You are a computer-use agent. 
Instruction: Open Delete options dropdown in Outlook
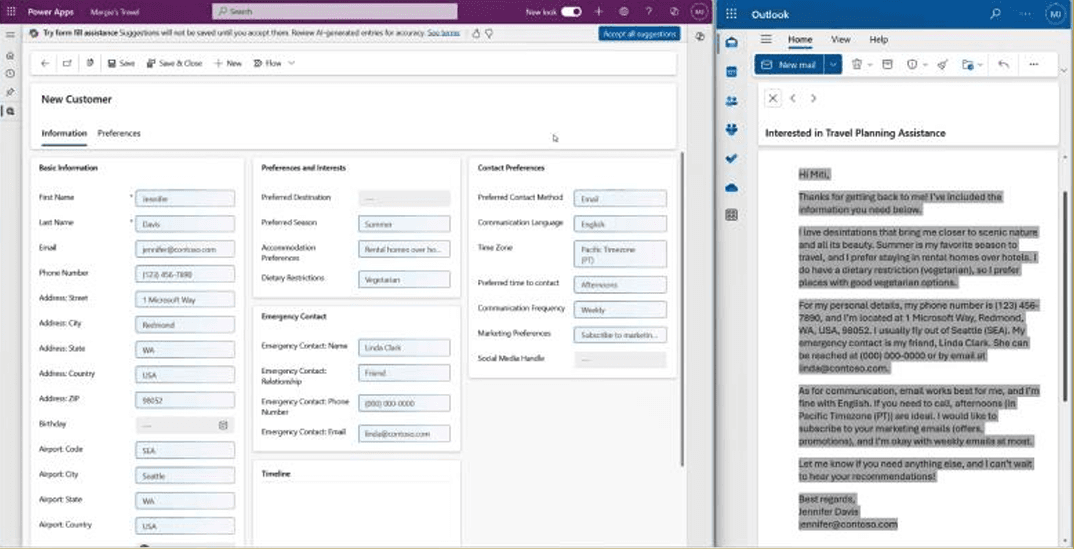click(x=869, y=64)
